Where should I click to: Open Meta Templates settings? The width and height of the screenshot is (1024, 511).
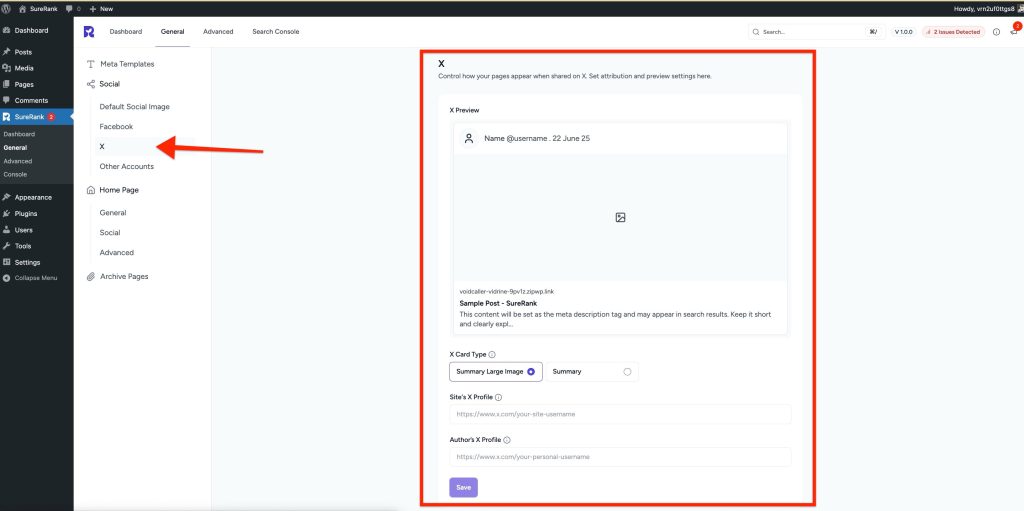121,64
